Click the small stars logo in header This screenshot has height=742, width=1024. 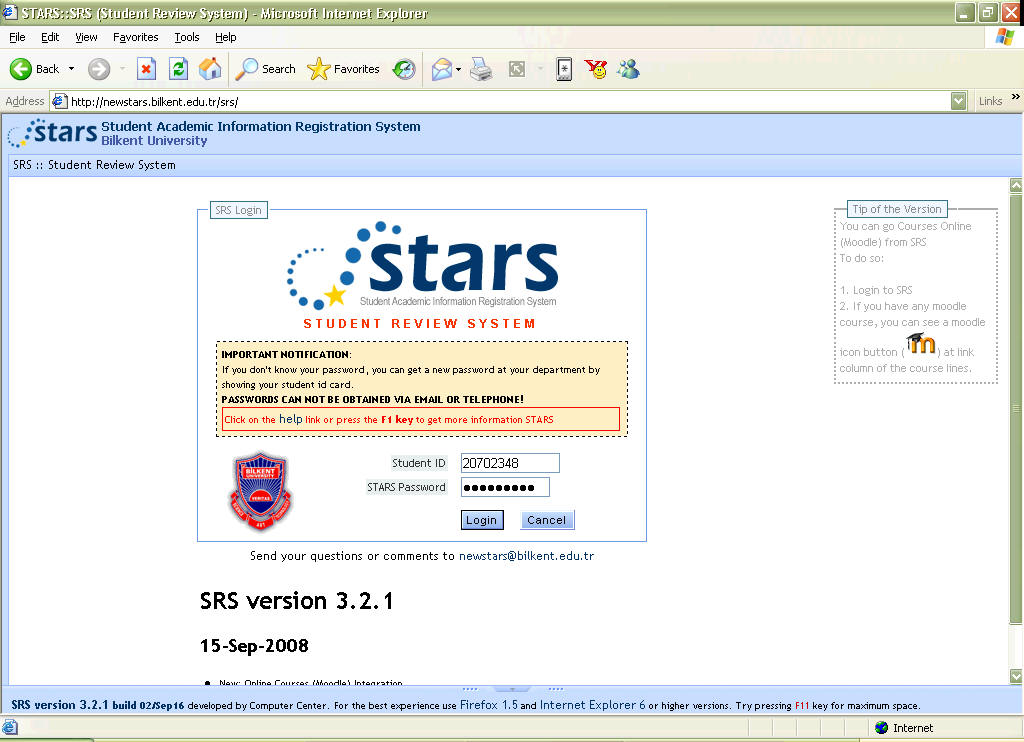(x=52, y=133)
